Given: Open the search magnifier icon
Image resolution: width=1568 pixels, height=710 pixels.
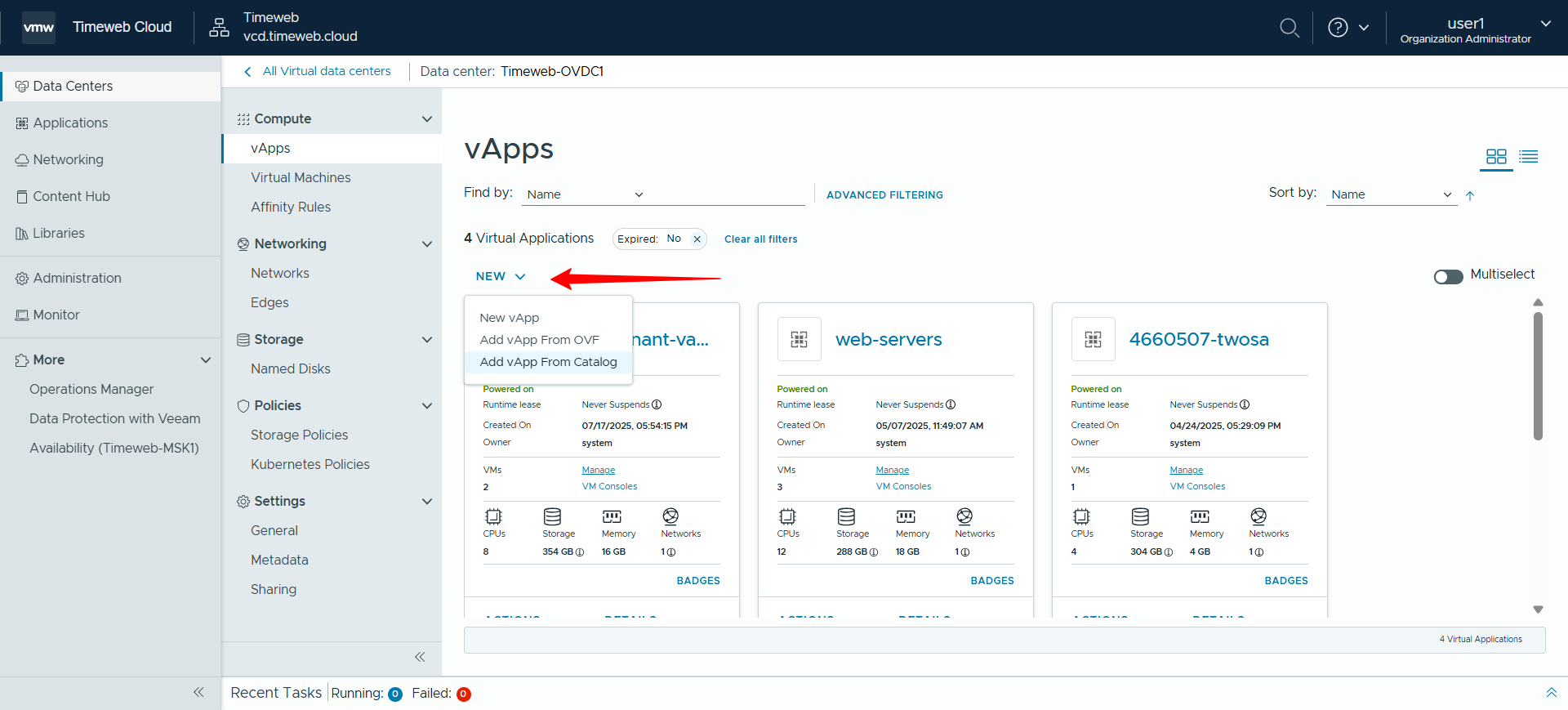Looking at the screenshot, I should coord(1290,28).
